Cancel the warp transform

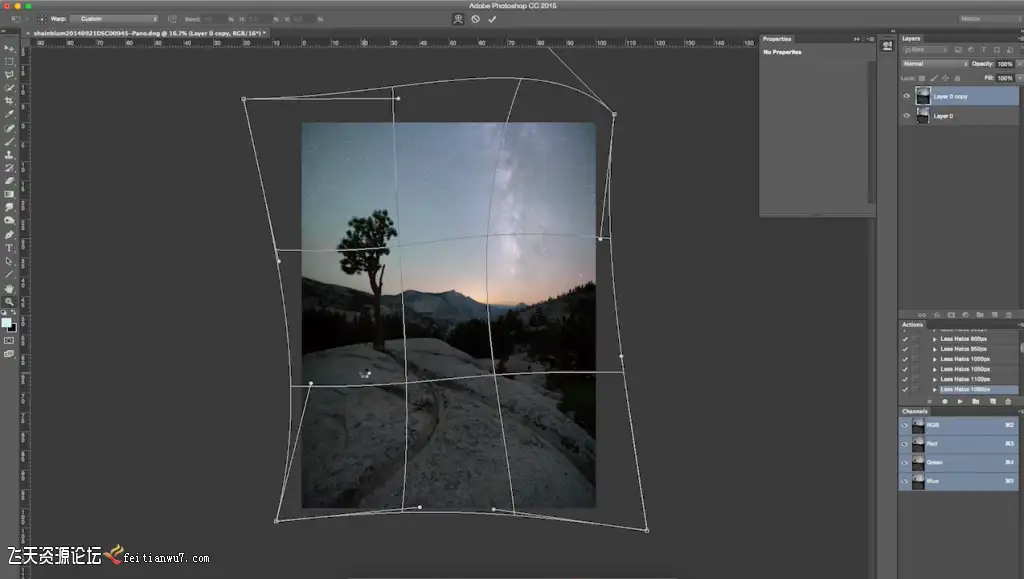[475, 19]
